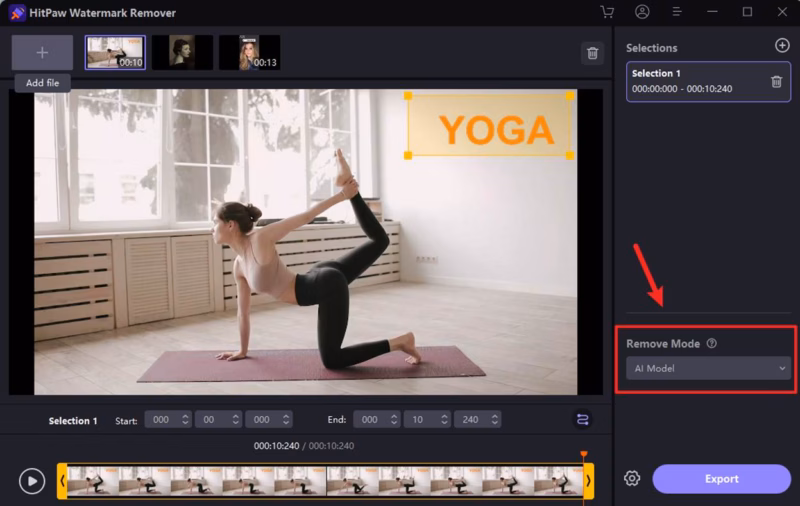Select the vintage woman portrait thumbnail
The width and height of the screenshot is (800, 506).
182,53
